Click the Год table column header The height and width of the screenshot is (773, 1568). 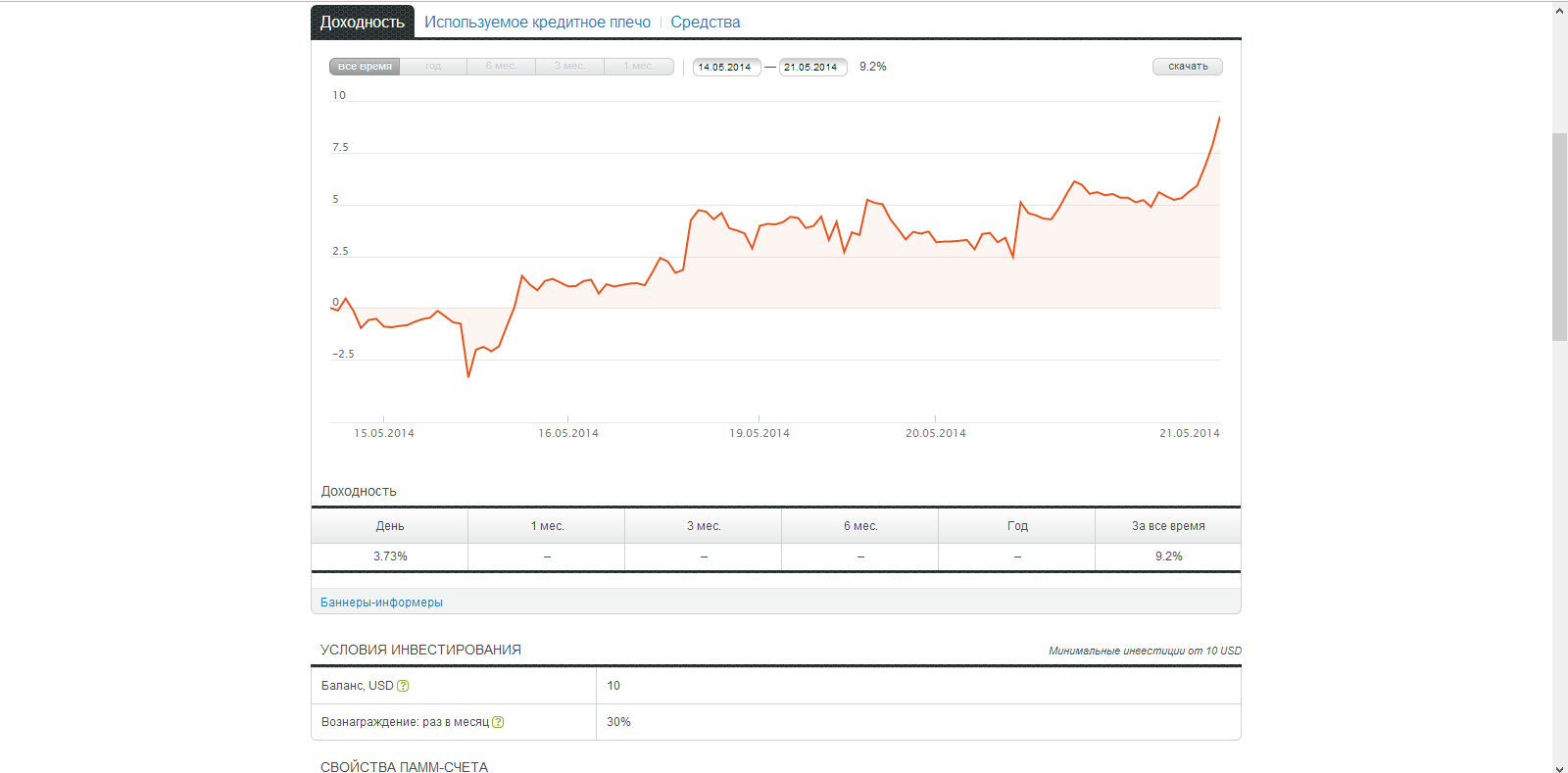(1017, 526)
